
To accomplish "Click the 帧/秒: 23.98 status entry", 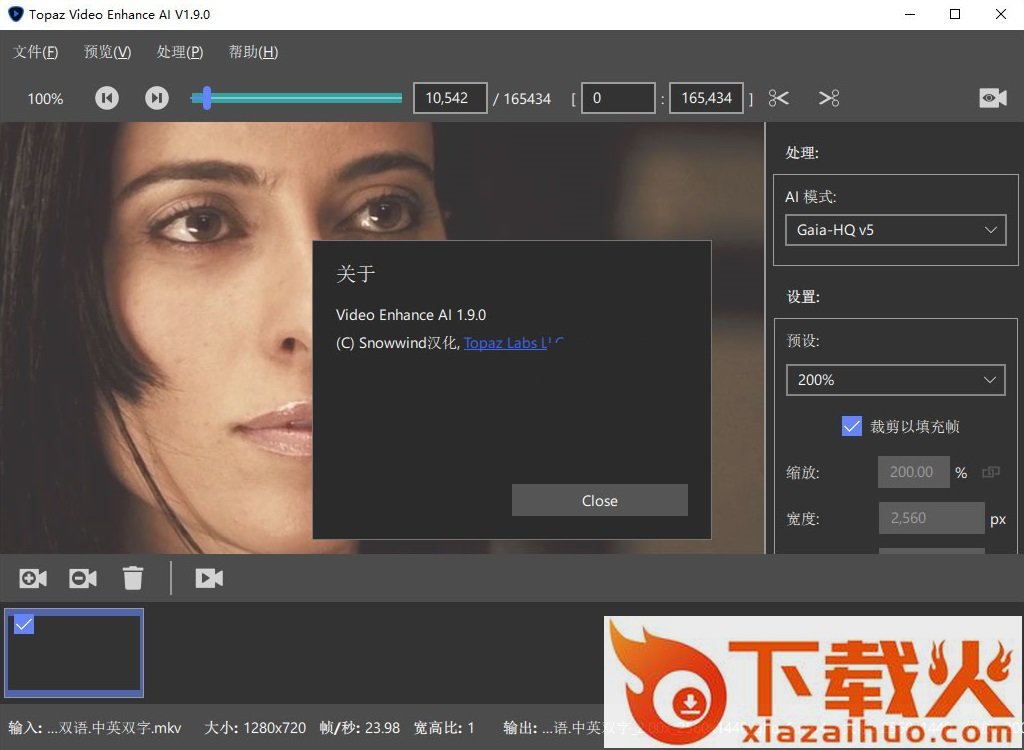I will pyautogui.click(x=360, y=728).
